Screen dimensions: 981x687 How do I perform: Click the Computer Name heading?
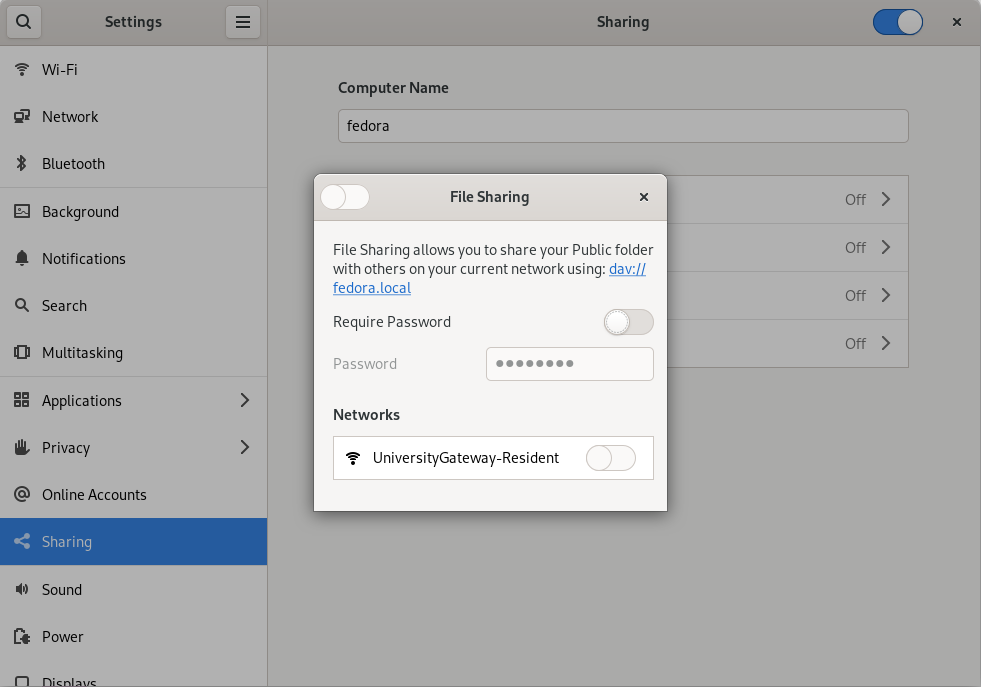point(393,88)
